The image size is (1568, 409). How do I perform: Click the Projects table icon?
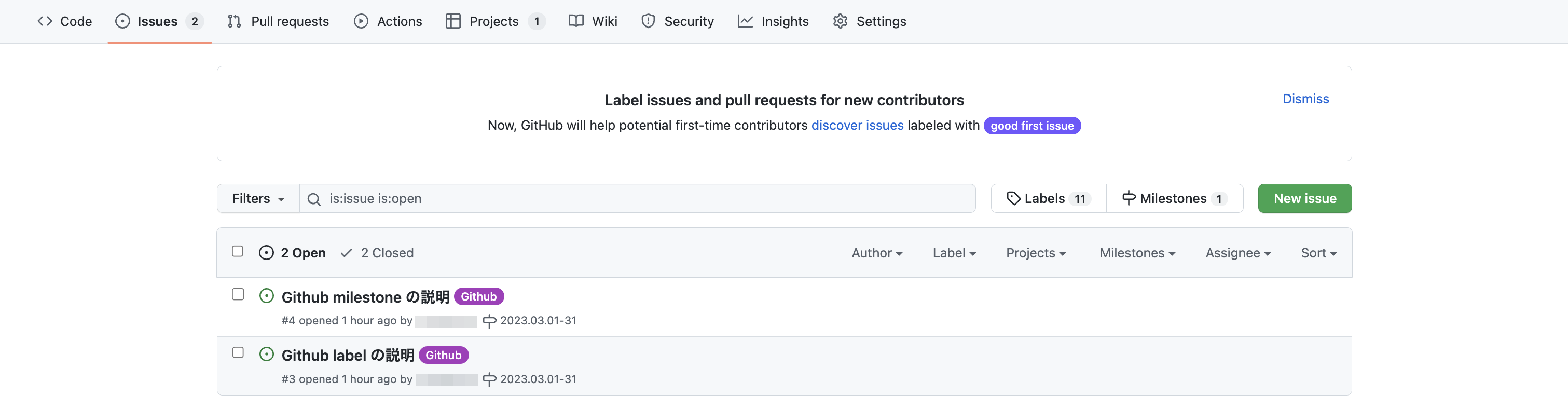click(453, 21)
